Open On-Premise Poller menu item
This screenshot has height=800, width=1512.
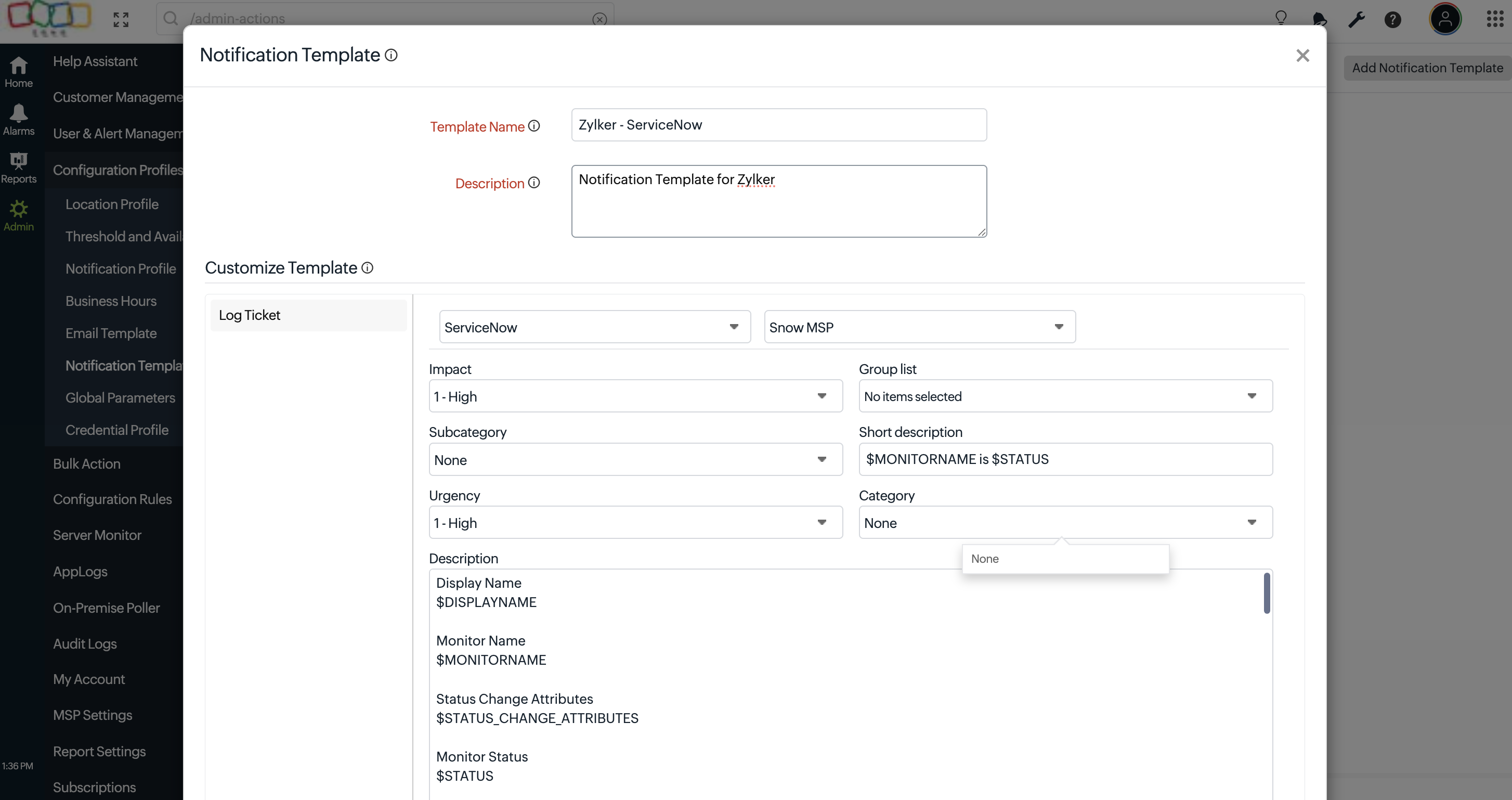coord(106,608)
